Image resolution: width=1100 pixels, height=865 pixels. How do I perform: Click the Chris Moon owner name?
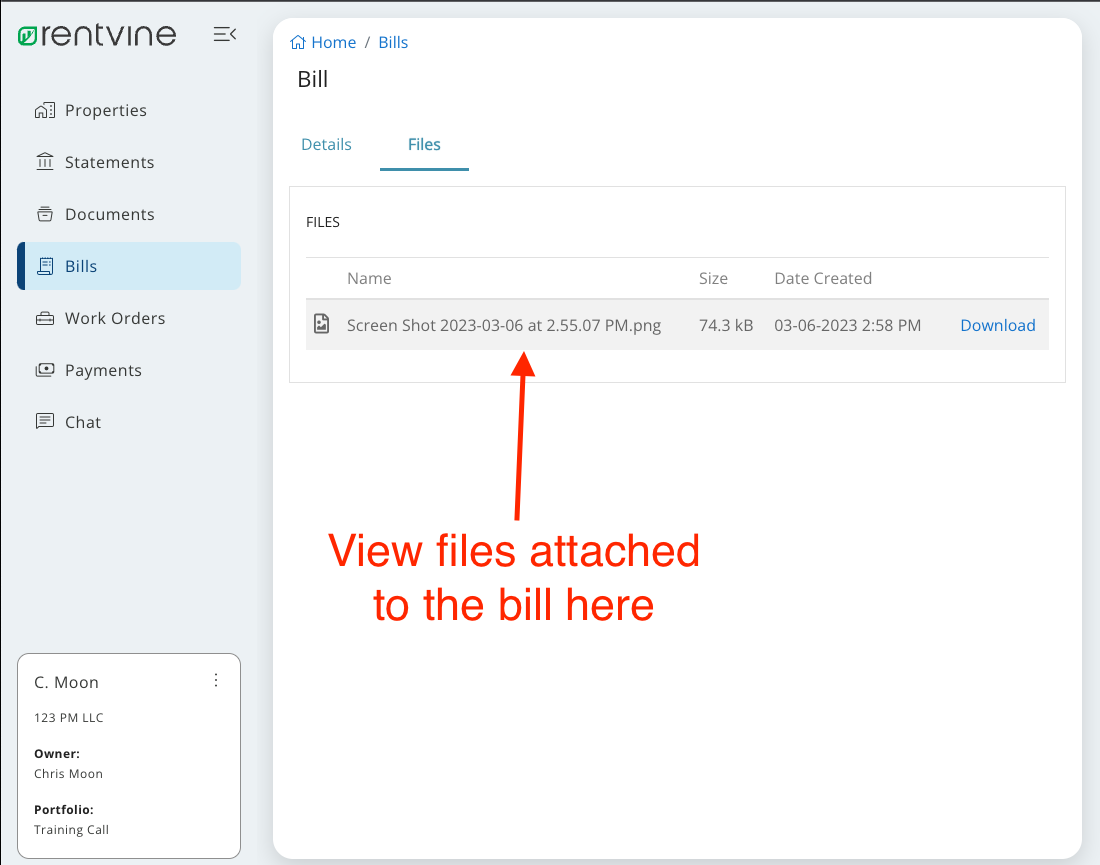click(x=68, y=773)
